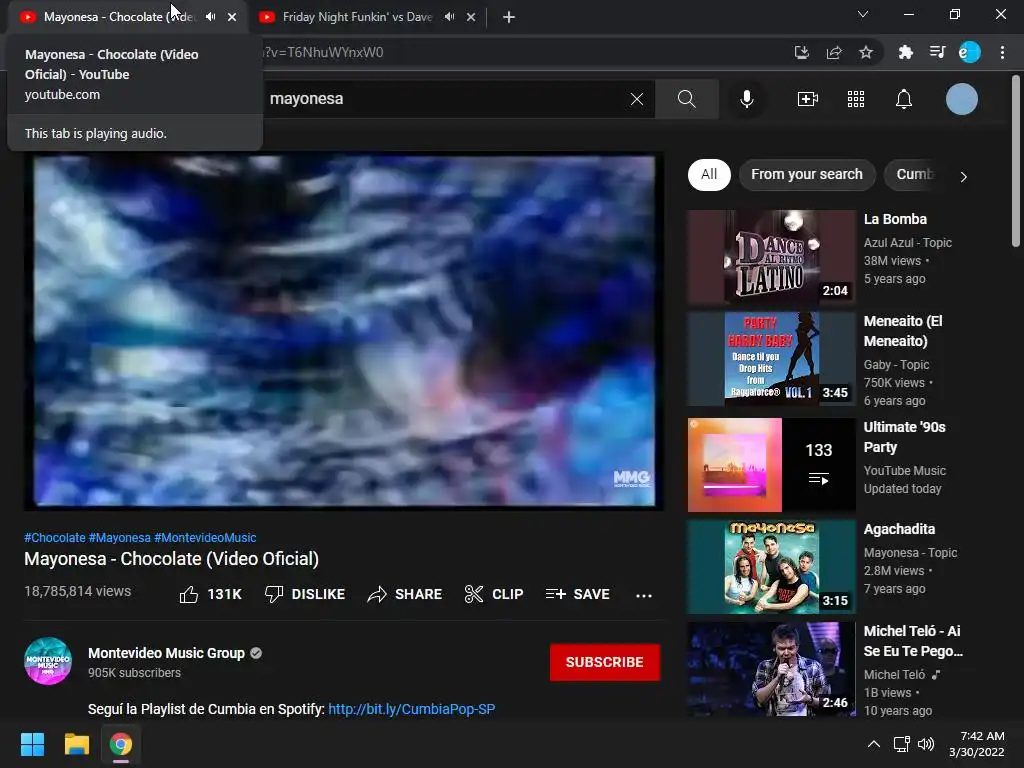Open Chrome three-dot menu

pyautogui.click(x=1002, y=52)
